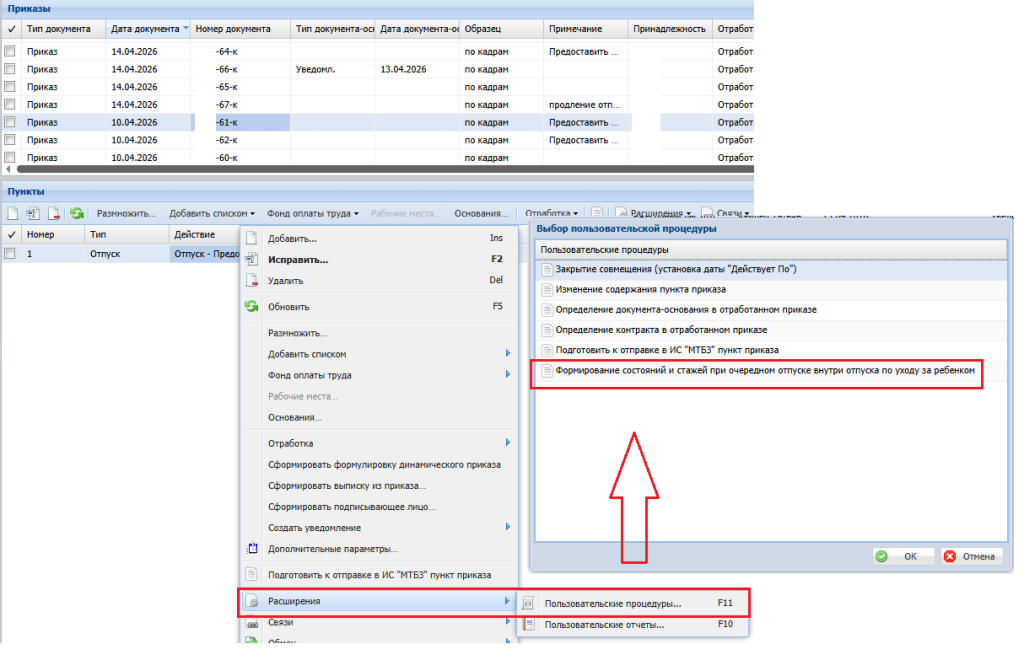Viewport: 1024px width, 660px height.
Task: Click the Дополнительные параметры menu icon
Action: [252, 548]
